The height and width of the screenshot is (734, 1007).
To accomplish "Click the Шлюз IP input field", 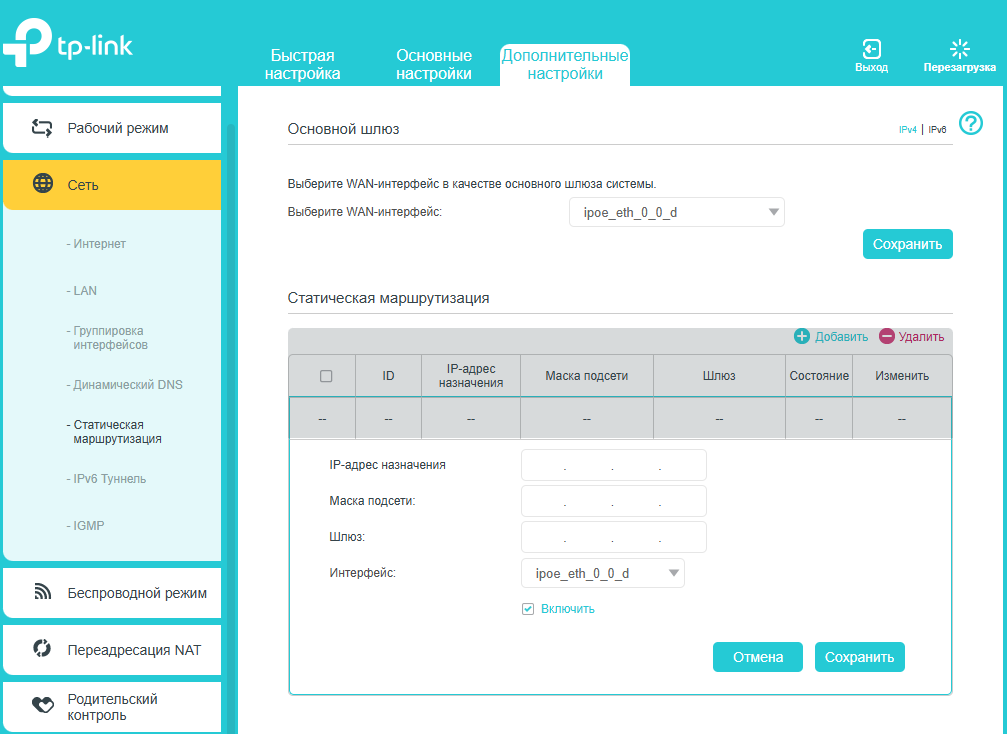I will click(613, 537).
